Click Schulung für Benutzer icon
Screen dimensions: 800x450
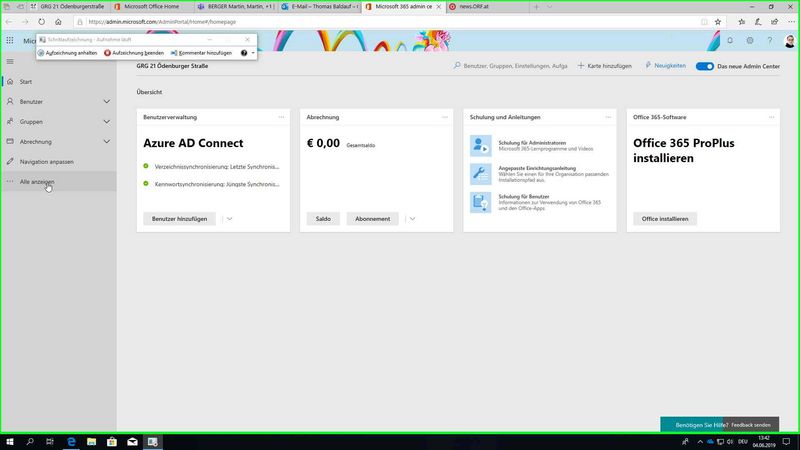[x=481, y=203]
